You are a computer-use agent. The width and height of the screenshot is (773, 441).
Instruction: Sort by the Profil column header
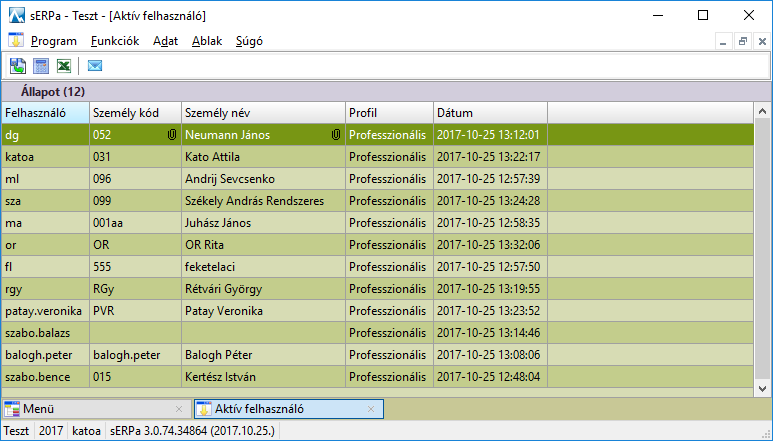tap(389, 113)
